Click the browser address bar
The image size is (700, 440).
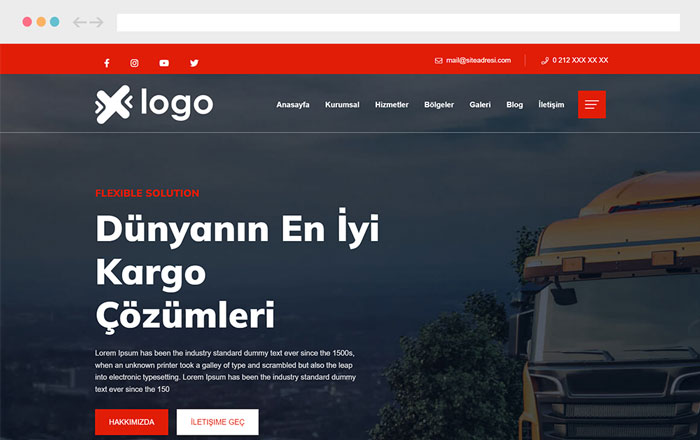coord(397,22)
